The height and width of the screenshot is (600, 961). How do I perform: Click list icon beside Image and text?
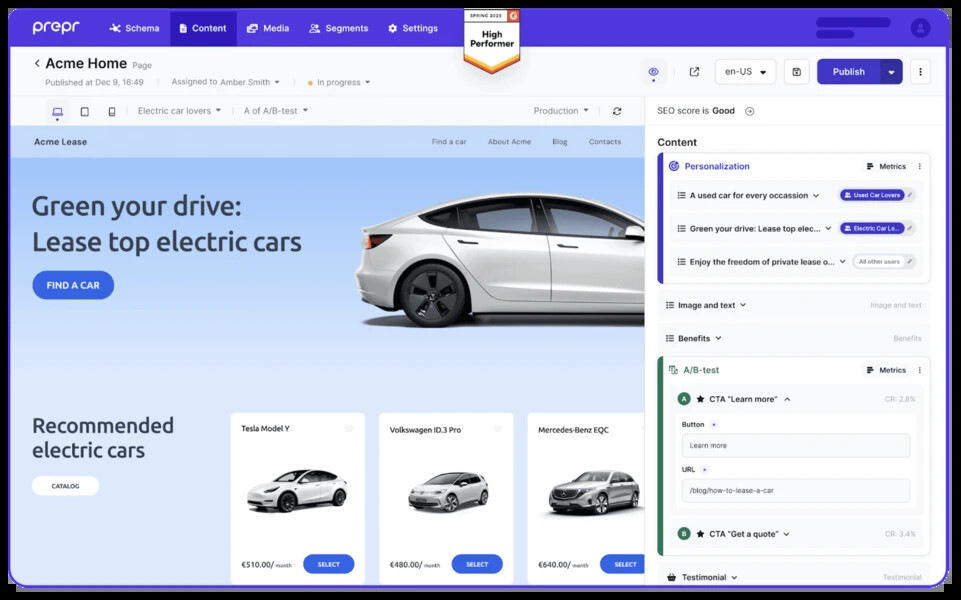tap(670, 305)
